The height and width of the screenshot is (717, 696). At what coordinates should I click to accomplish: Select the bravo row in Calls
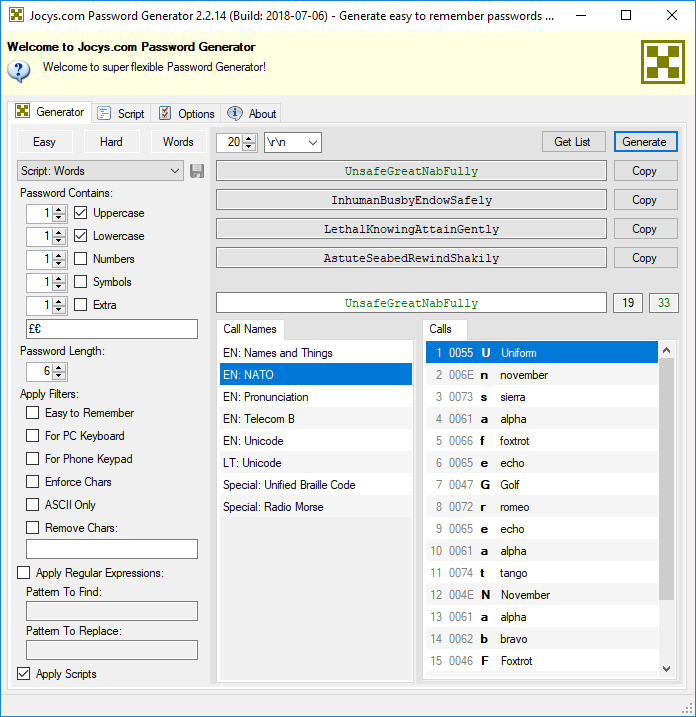tap(542, 638)
